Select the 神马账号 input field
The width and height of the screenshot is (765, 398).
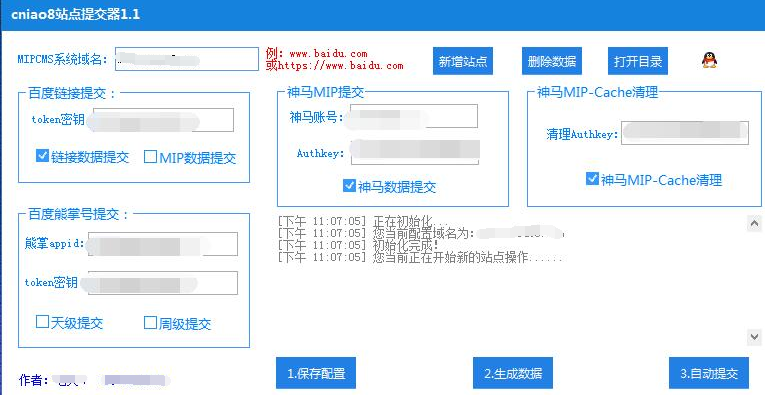coord(414,116)
